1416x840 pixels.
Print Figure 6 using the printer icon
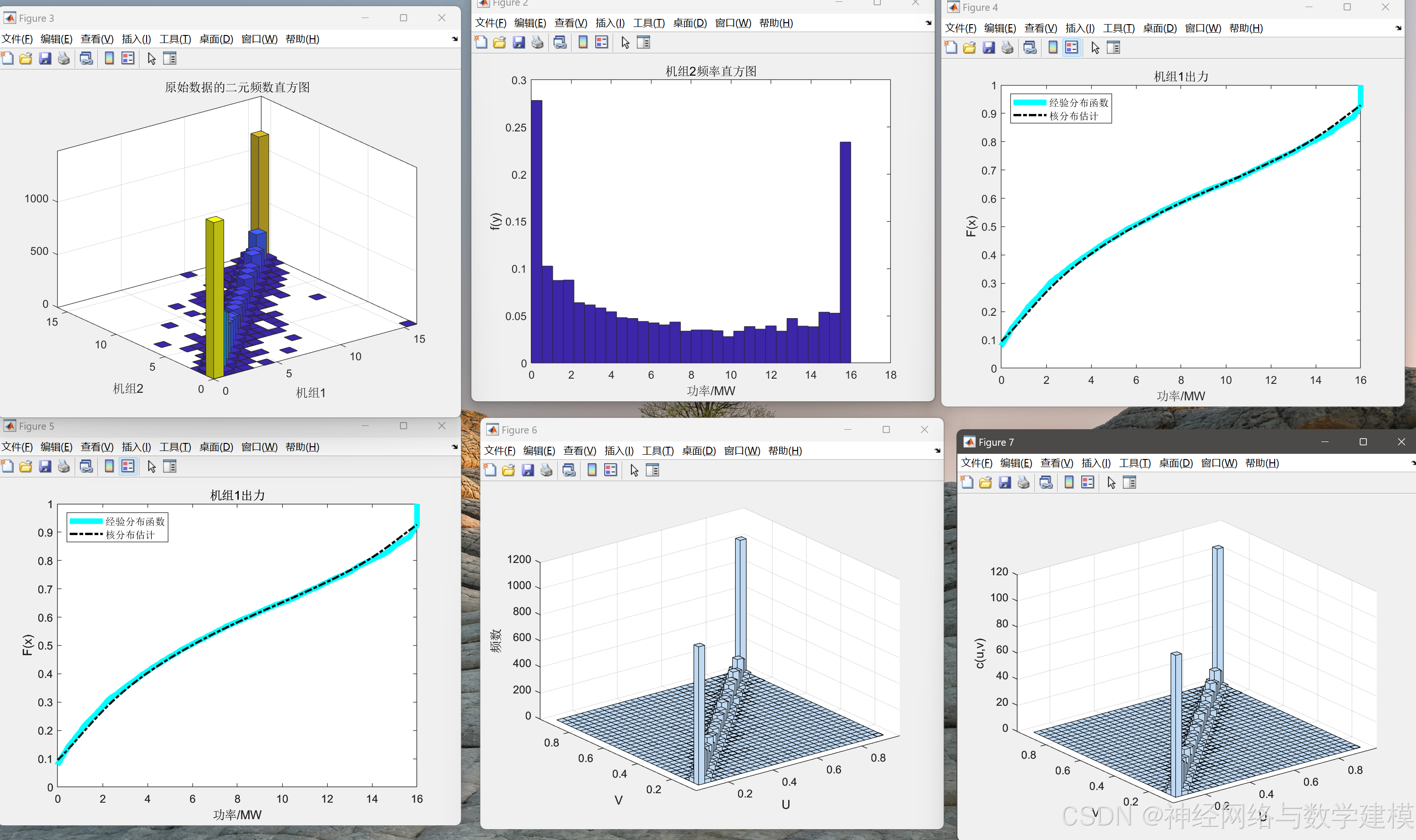coord(546,470)
